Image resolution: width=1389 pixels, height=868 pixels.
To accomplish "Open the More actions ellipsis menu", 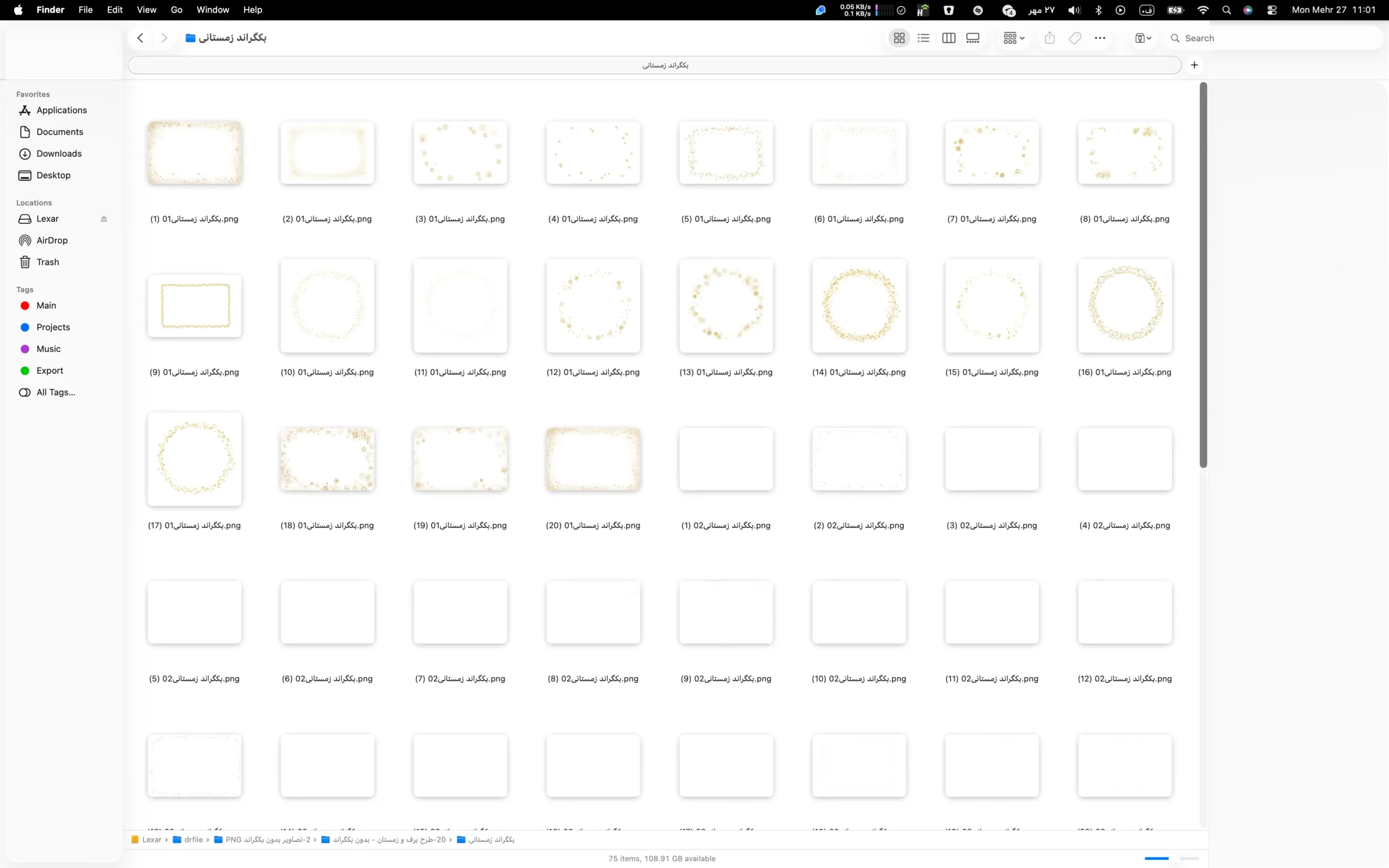I will [1100, 38].
